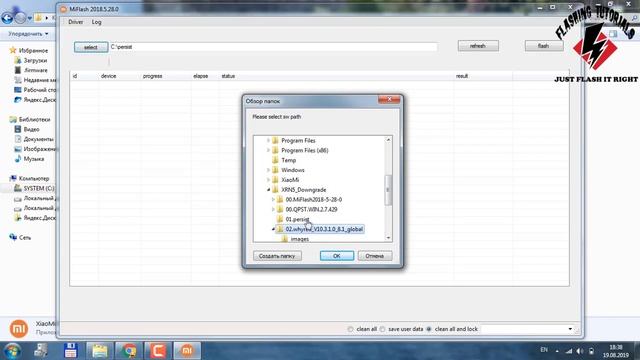
Task: Select the 00.QPST.WIN.2.7.429 folder icon
Action: [280, 209]
